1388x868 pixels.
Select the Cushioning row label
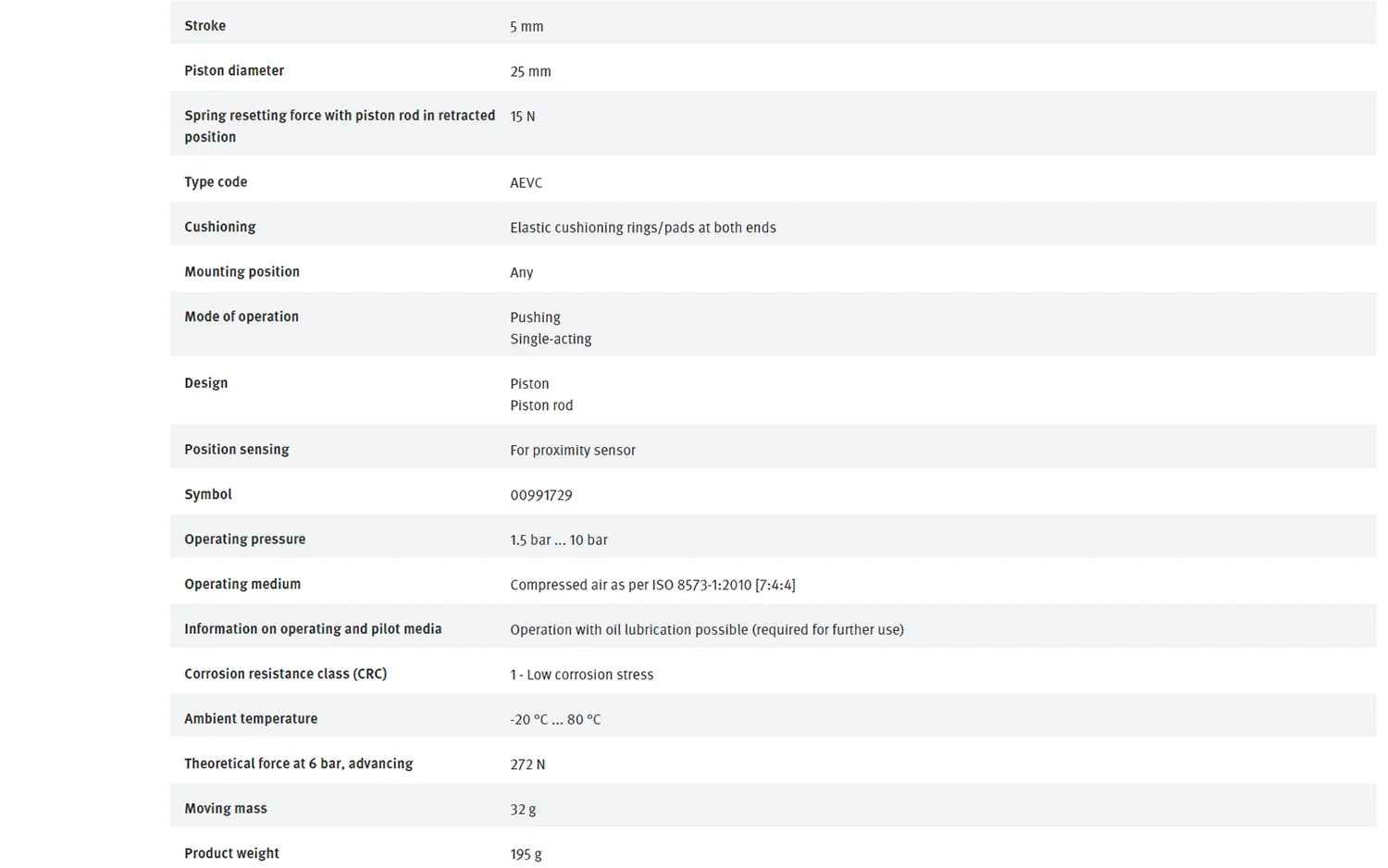(219, 227)
